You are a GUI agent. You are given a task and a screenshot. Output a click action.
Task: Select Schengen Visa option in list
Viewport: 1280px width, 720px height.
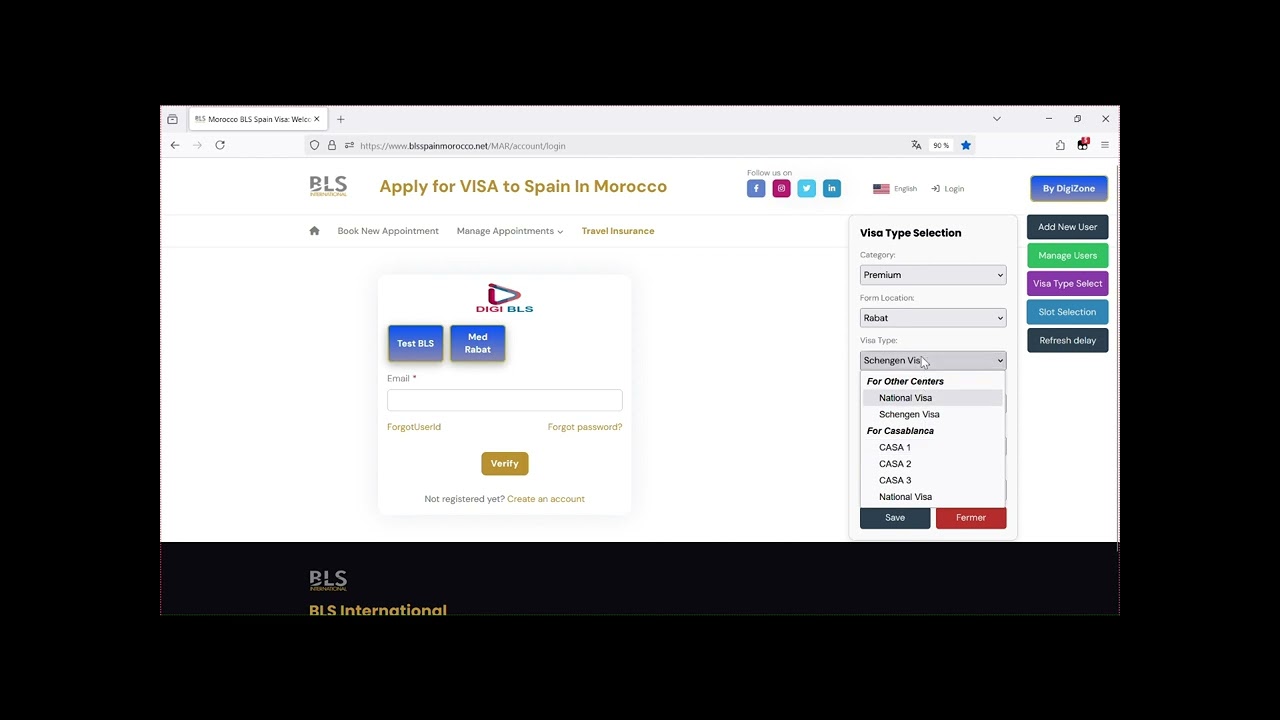932,414
